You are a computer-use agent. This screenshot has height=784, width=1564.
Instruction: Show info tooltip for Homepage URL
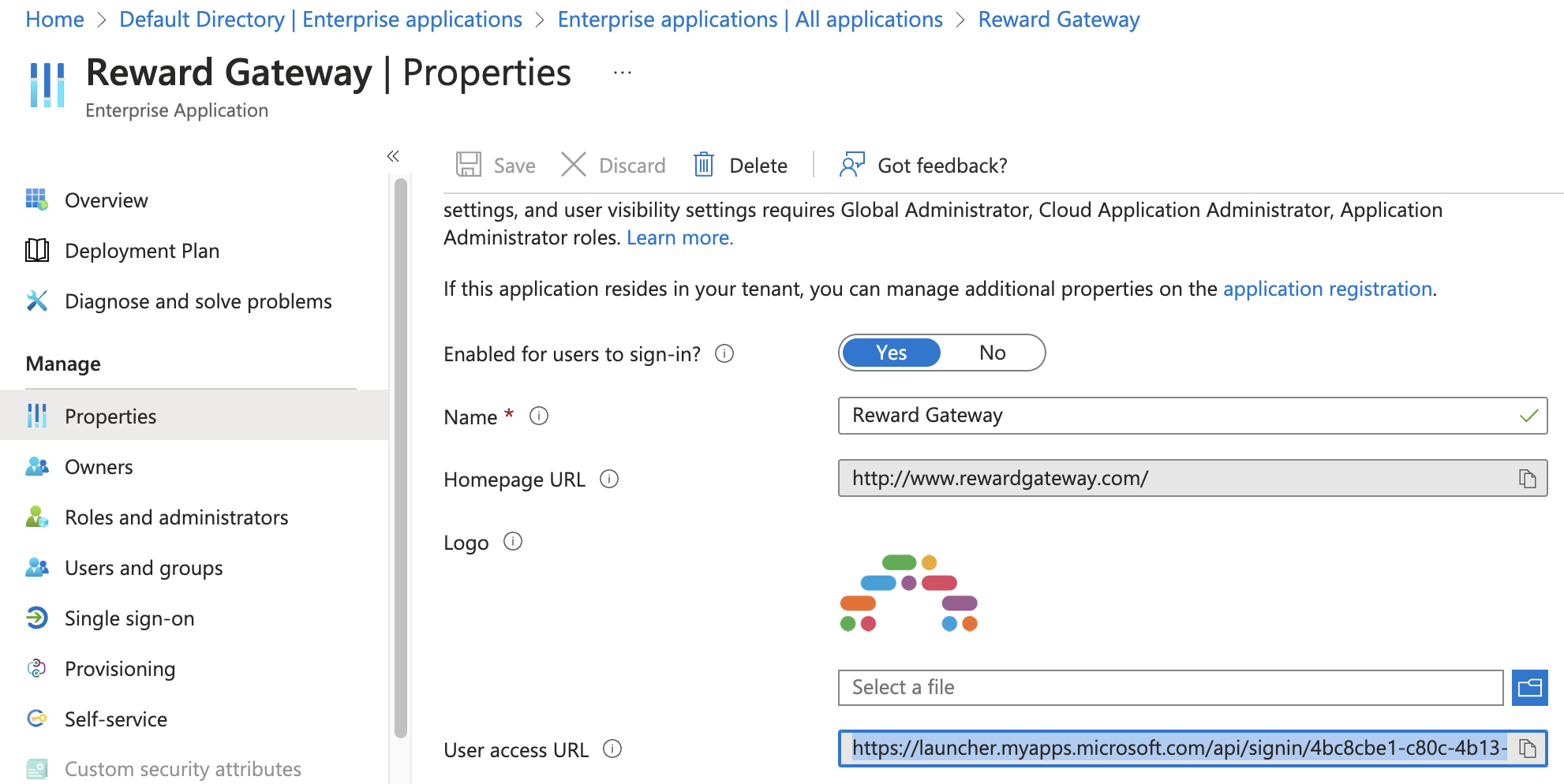609,479
